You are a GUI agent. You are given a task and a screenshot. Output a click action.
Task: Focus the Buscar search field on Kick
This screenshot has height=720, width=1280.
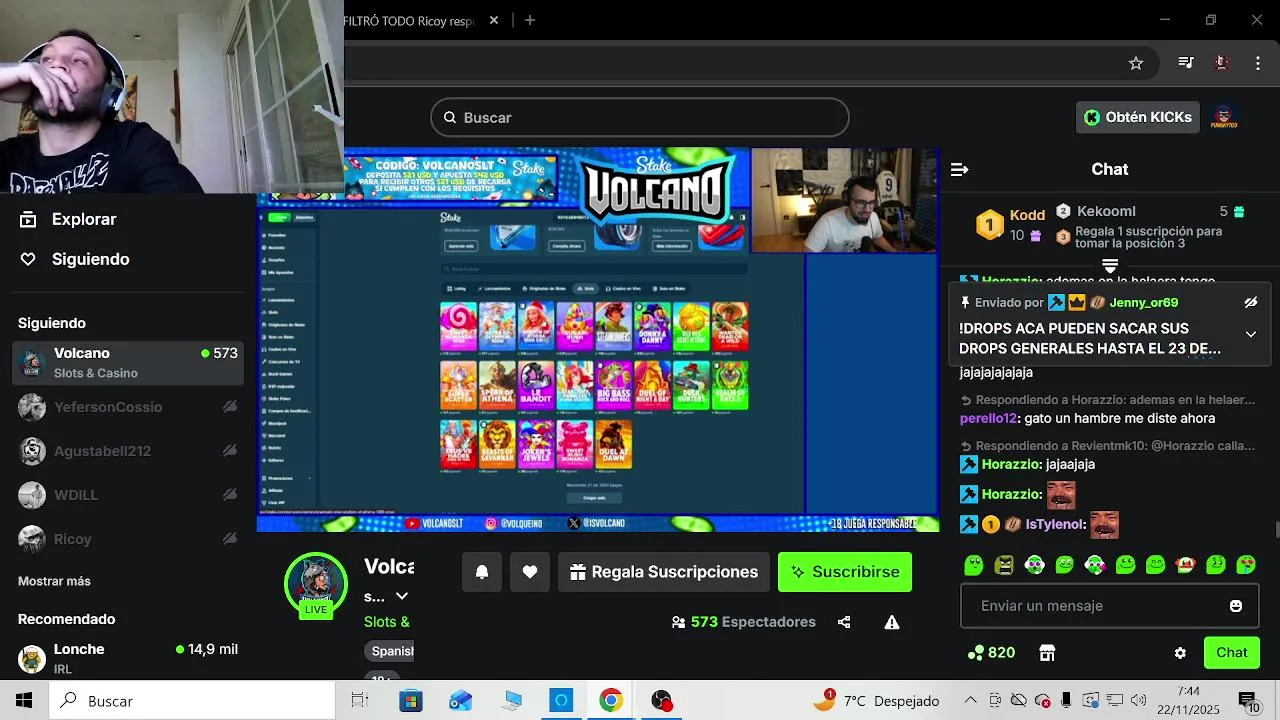640,118
